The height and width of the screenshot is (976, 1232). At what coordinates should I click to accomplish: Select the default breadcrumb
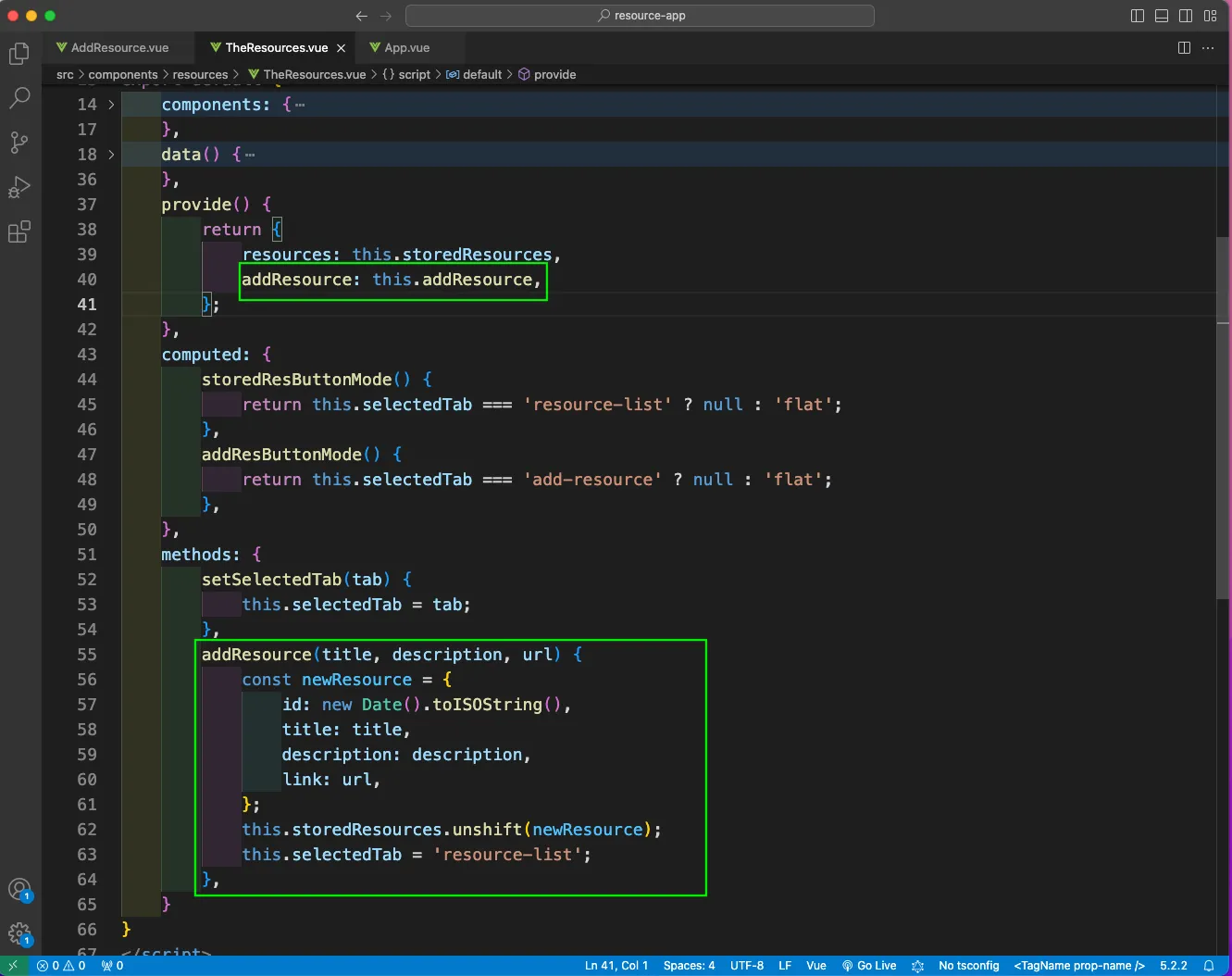pyautogui.click(x=474, y=74)
